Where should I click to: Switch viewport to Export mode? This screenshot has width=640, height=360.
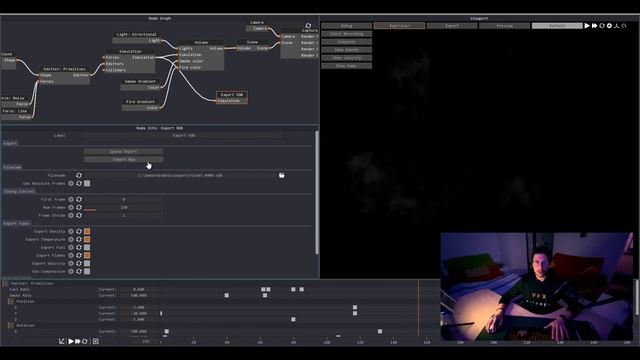click(452, 26)
